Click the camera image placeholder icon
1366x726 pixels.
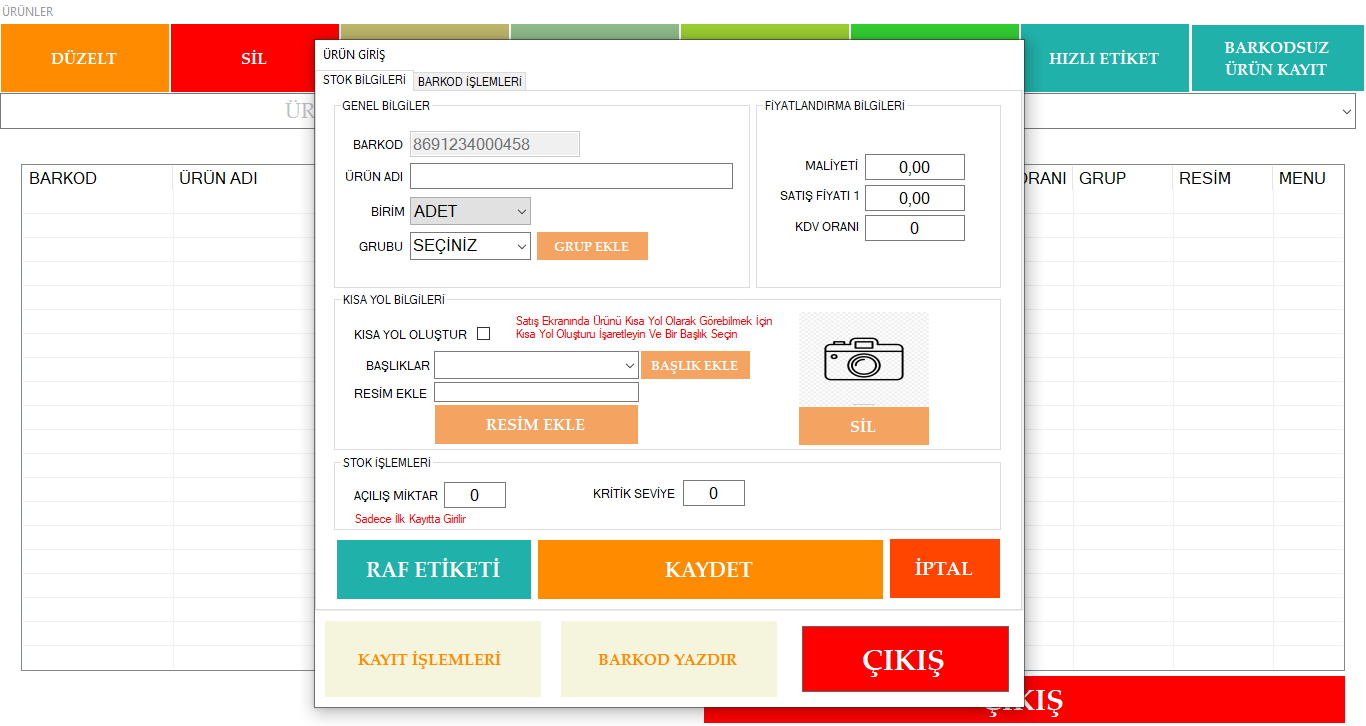[x=863, y=359]
